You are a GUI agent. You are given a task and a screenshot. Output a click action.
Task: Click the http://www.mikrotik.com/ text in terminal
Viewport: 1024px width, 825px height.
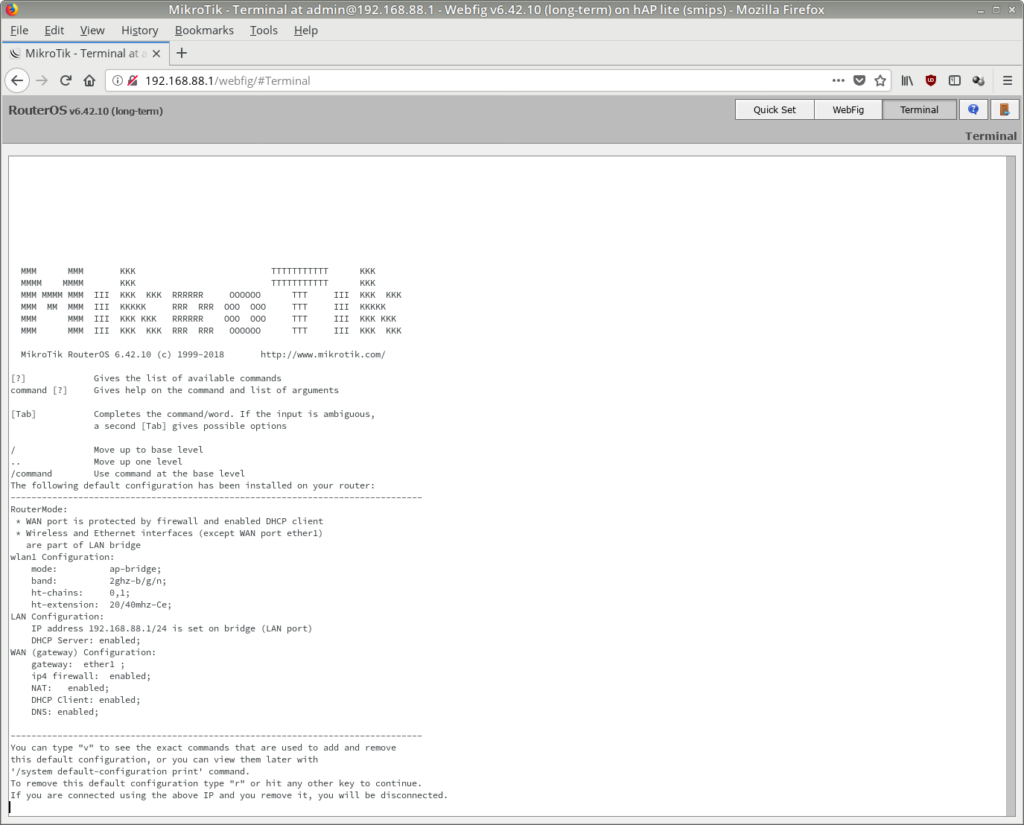click(323, 355)
